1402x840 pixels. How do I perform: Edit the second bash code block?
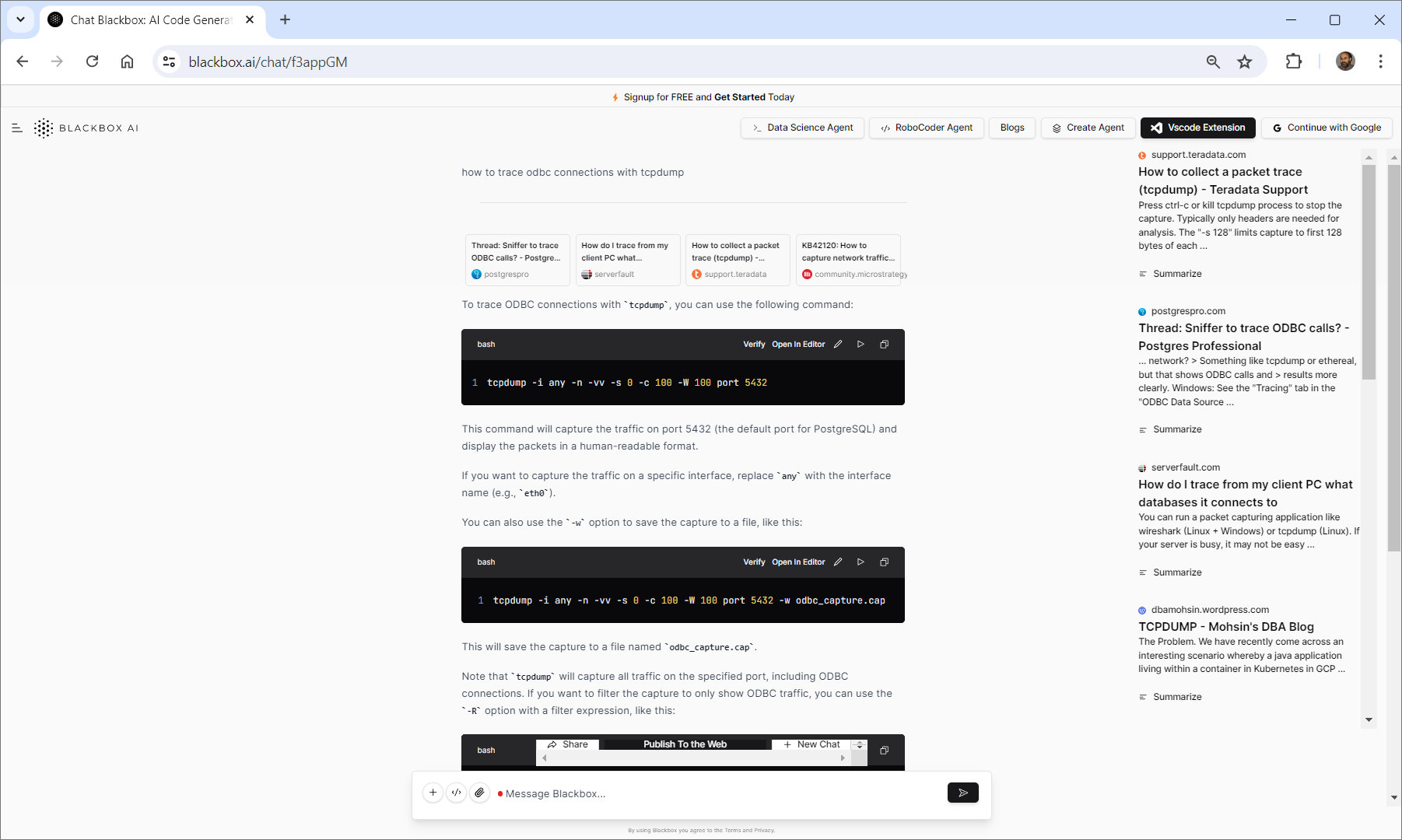[x=838, y=562]
